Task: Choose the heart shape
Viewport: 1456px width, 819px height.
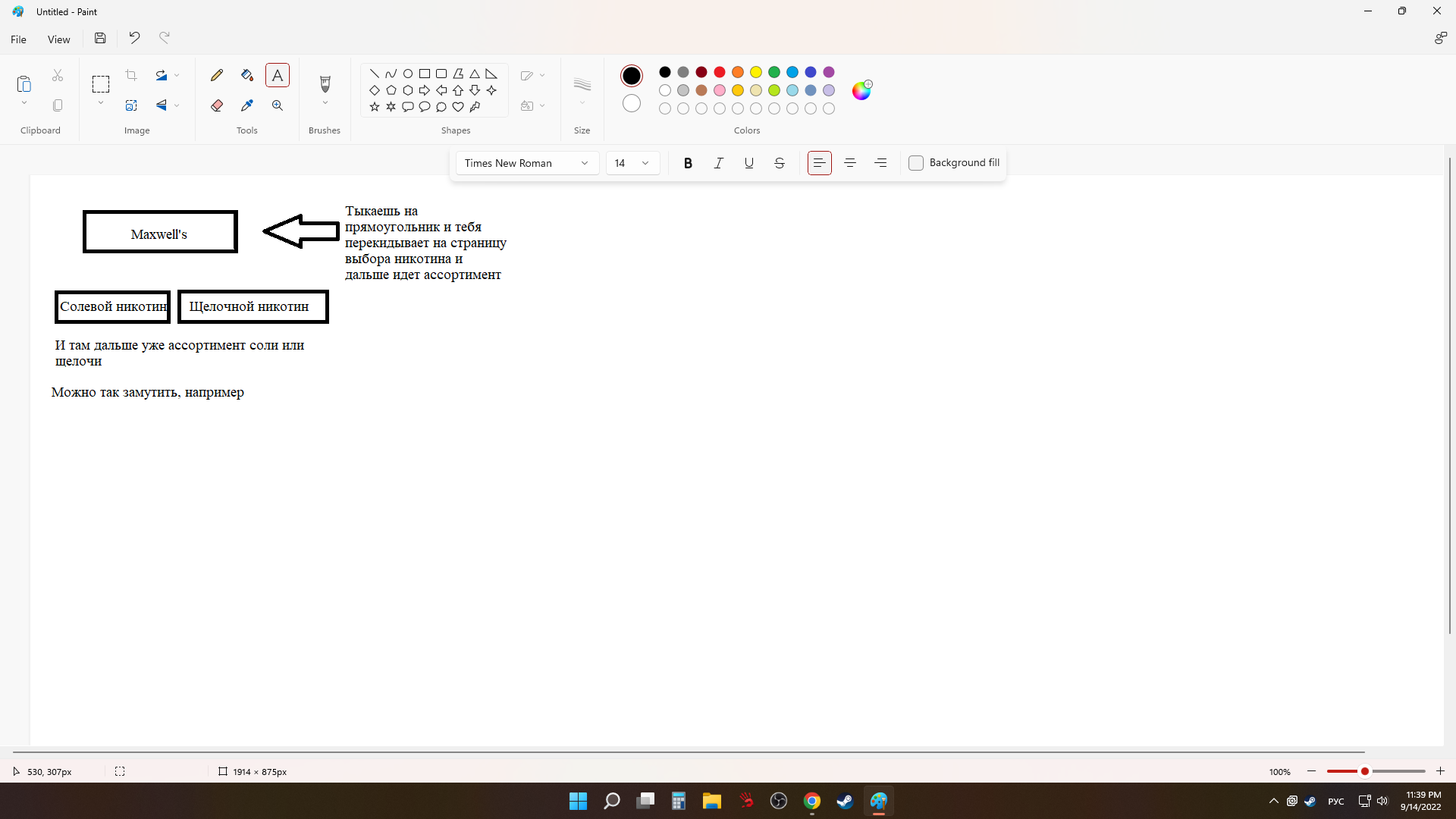Action: [x=458, y=107]
